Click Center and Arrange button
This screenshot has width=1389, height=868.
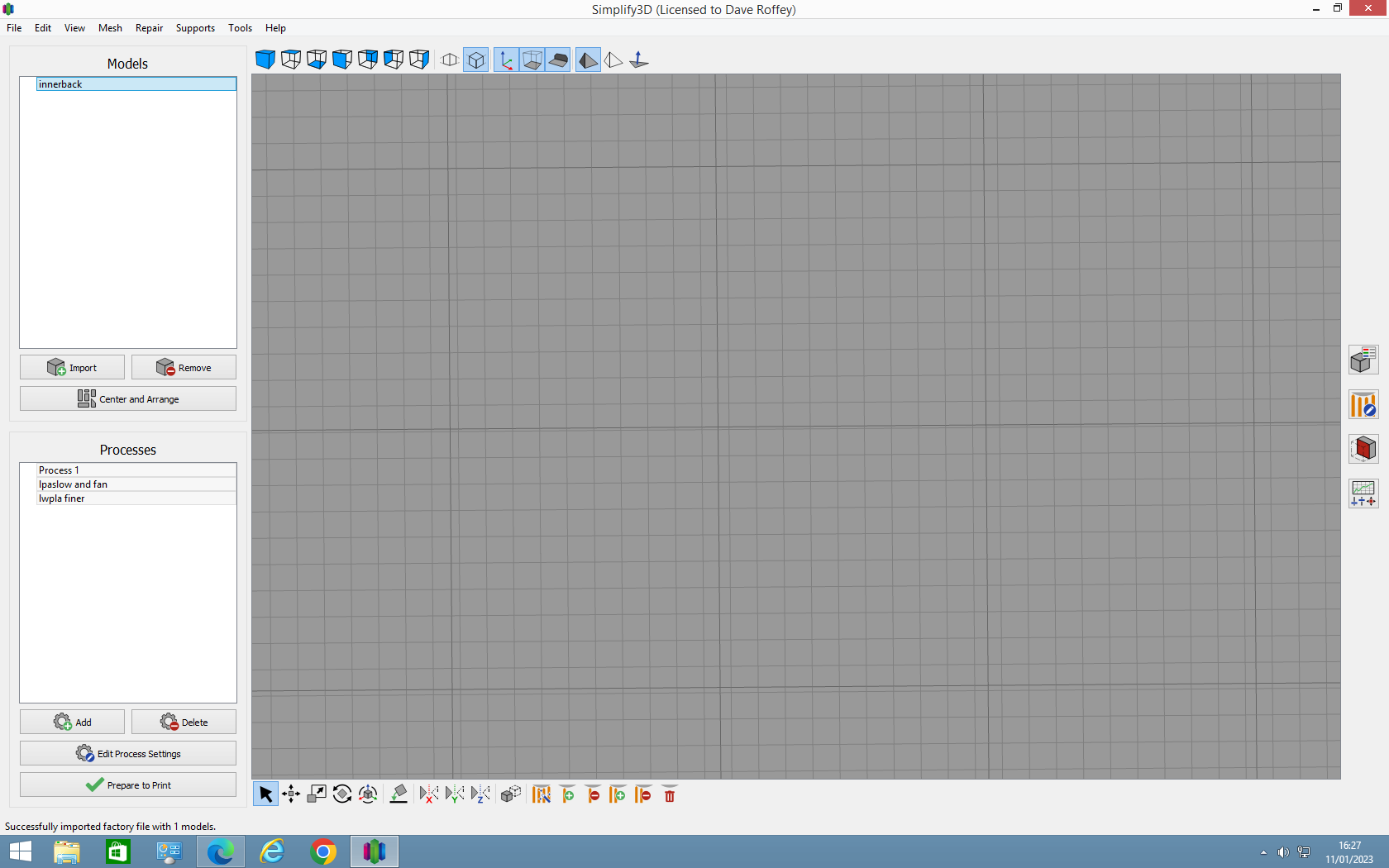click(x=128, y=398)
